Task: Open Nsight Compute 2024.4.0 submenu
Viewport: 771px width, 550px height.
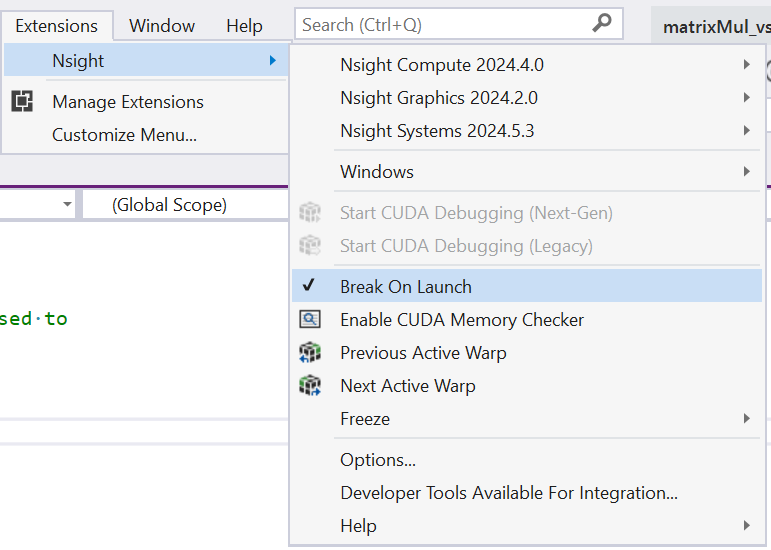Action: 527,64
